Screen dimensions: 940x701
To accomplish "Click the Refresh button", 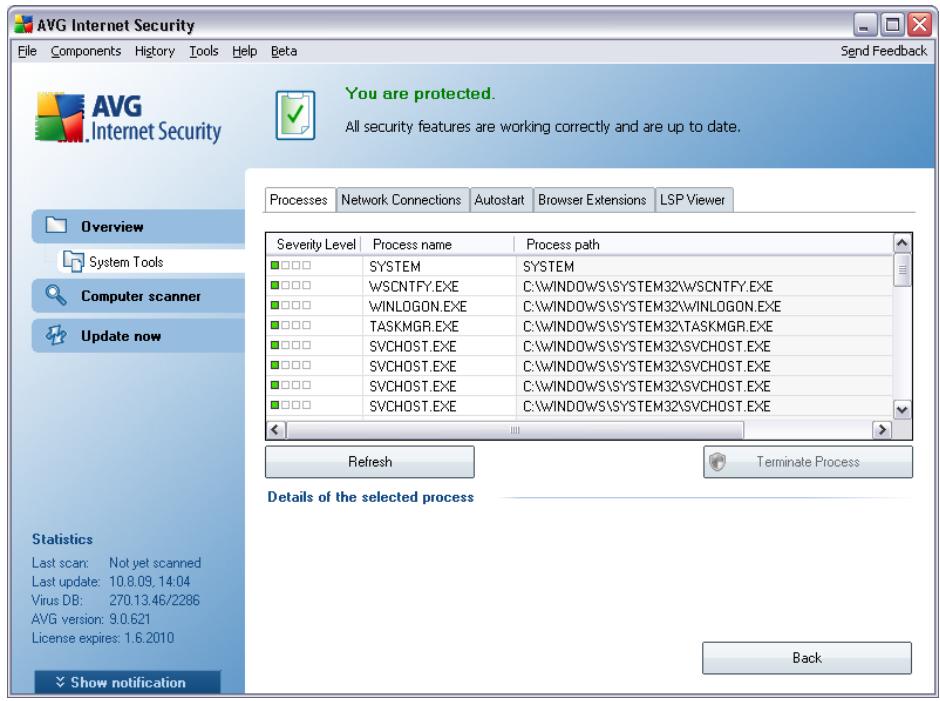I will pyautogui.click(x=370, y=462).
